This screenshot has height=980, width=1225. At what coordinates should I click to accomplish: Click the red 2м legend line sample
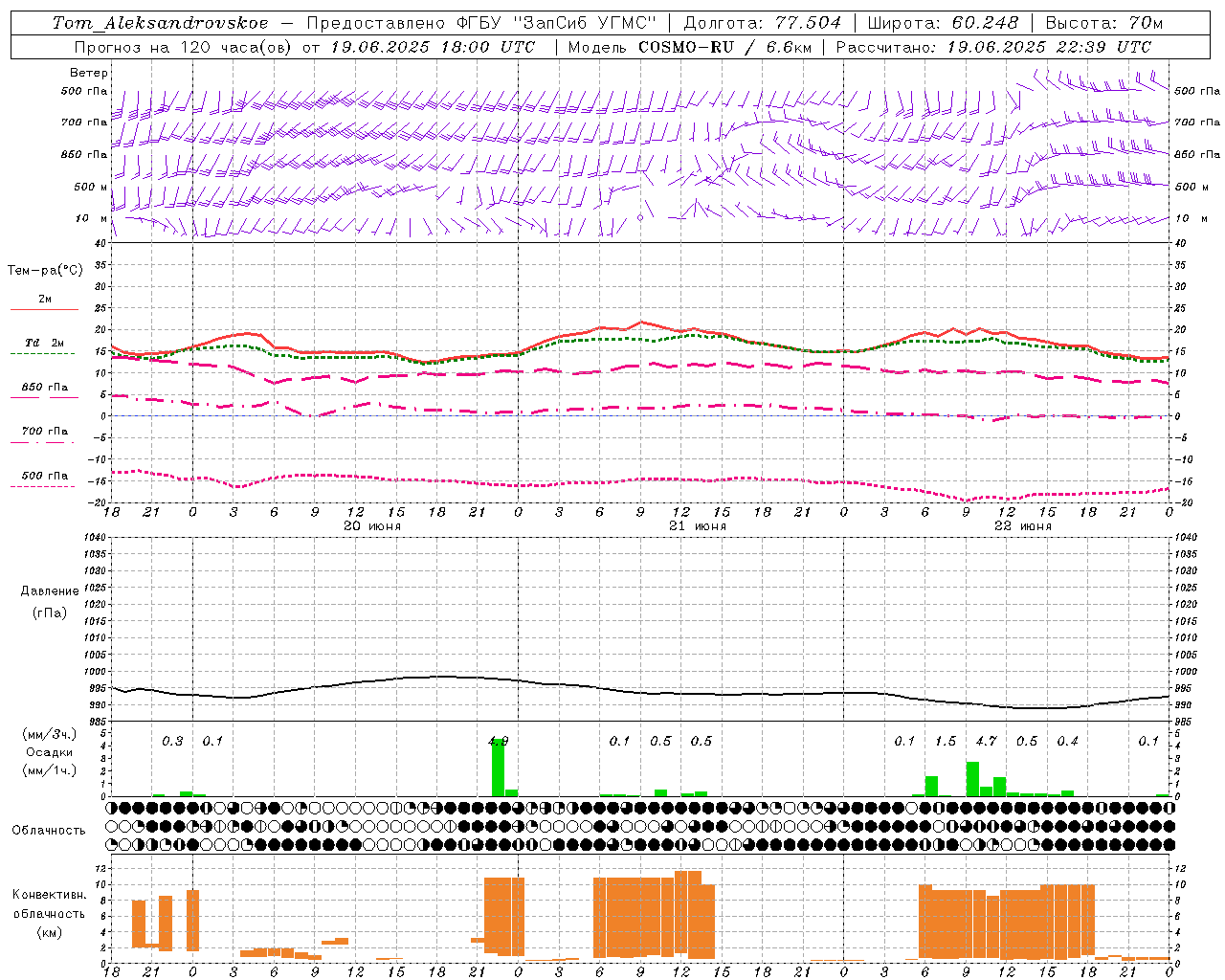pos(44,310)
